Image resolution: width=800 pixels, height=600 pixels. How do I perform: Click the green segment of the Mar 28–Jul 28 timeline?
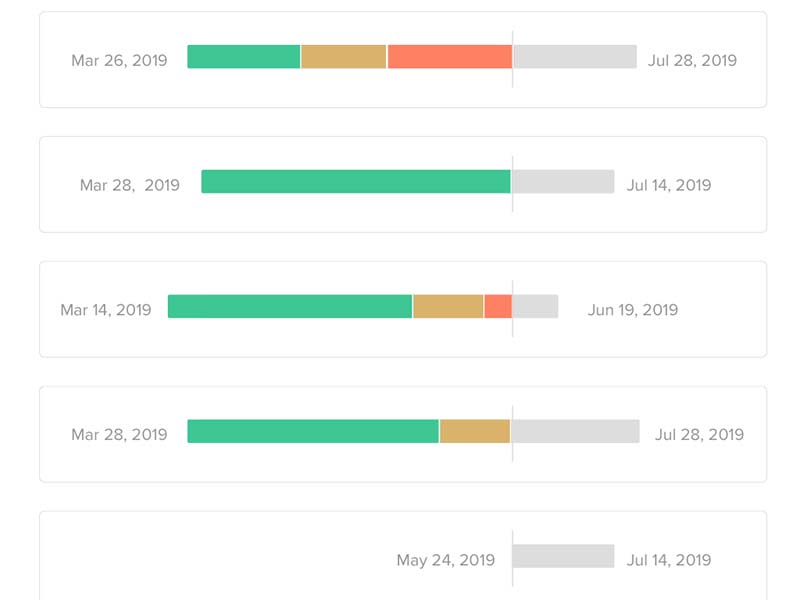pyautogui.click(x=313, y=431)
